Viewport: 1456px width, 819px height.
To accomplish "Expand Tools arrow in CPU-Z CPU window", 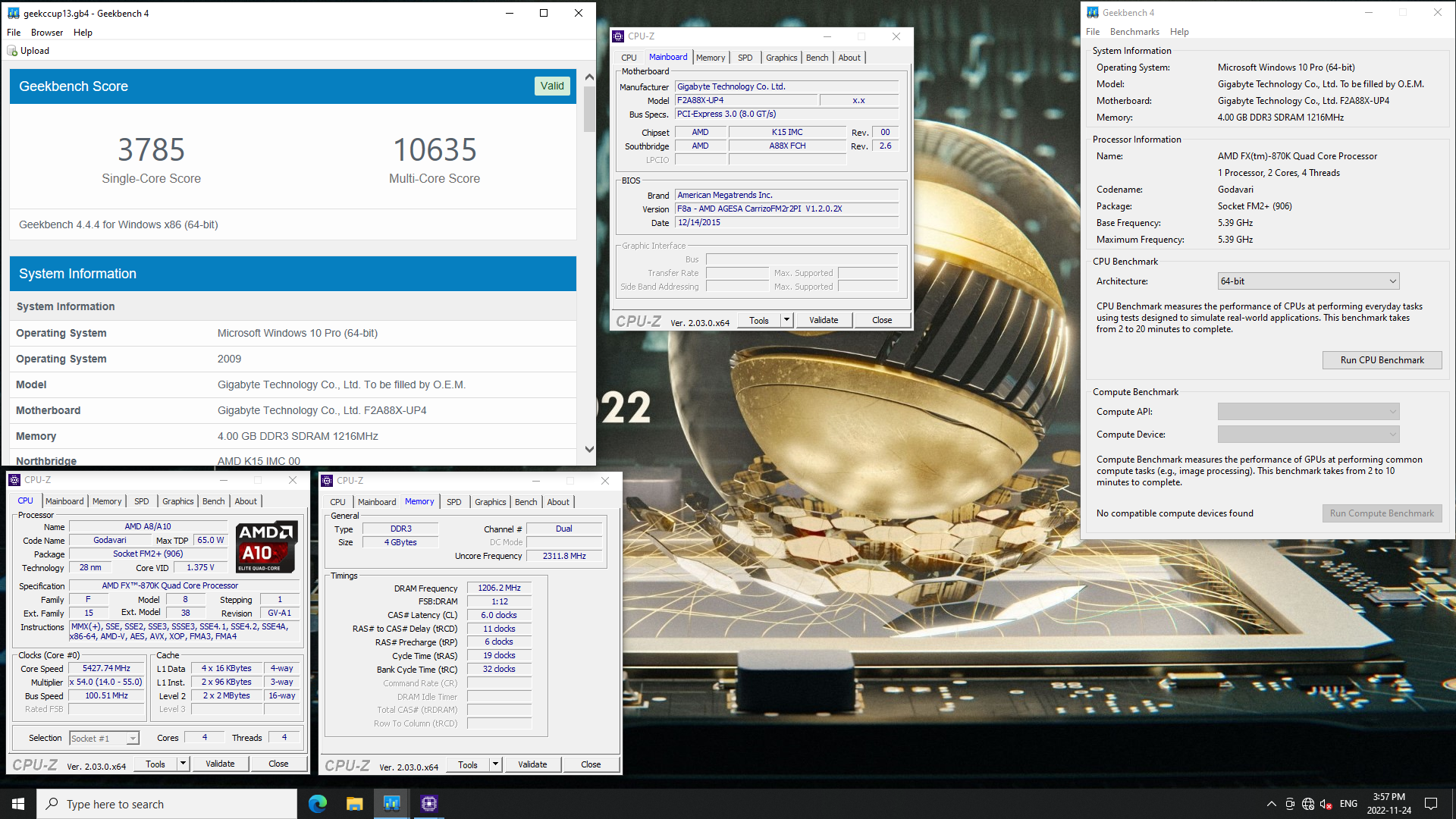I will (183, 764).
